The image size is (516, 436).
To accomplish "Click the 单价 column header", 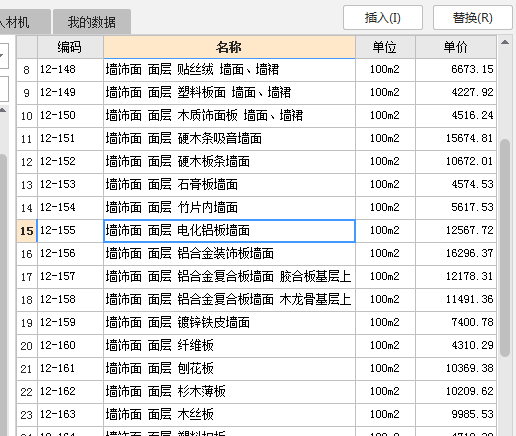I will tap(456, 47).
